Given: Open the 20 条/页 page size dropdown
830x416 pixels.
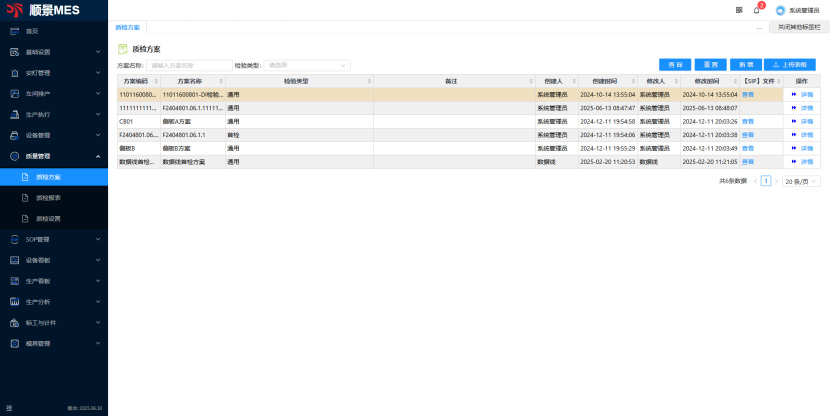Looking at the screenshot, I should (x=801, y=181).
